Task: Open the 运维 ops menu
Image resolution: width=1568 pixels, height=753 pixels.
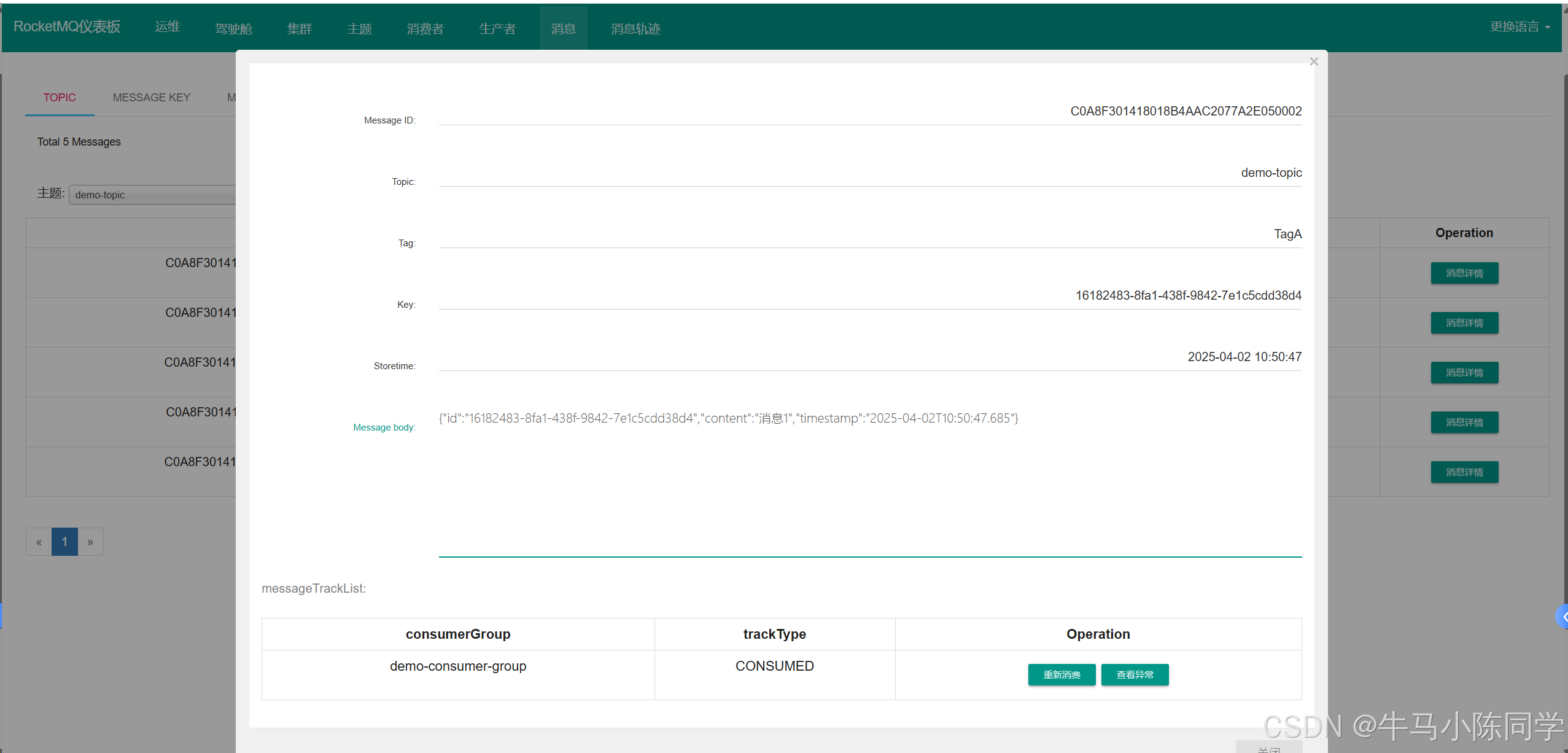Action: tap(167, 27)
